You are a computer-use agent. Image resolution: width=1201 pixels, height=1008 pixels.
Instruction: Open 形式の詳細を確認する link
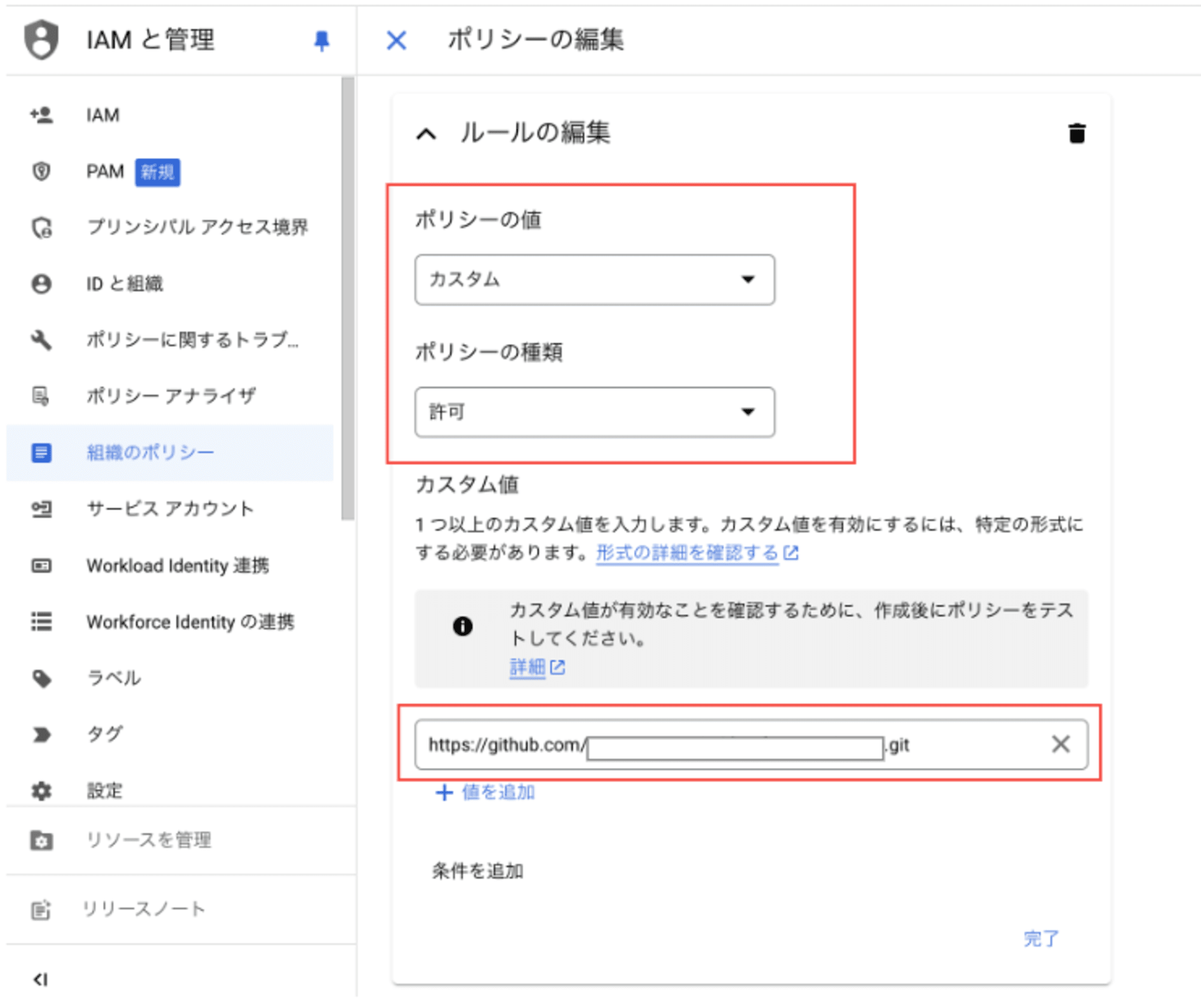697,552
